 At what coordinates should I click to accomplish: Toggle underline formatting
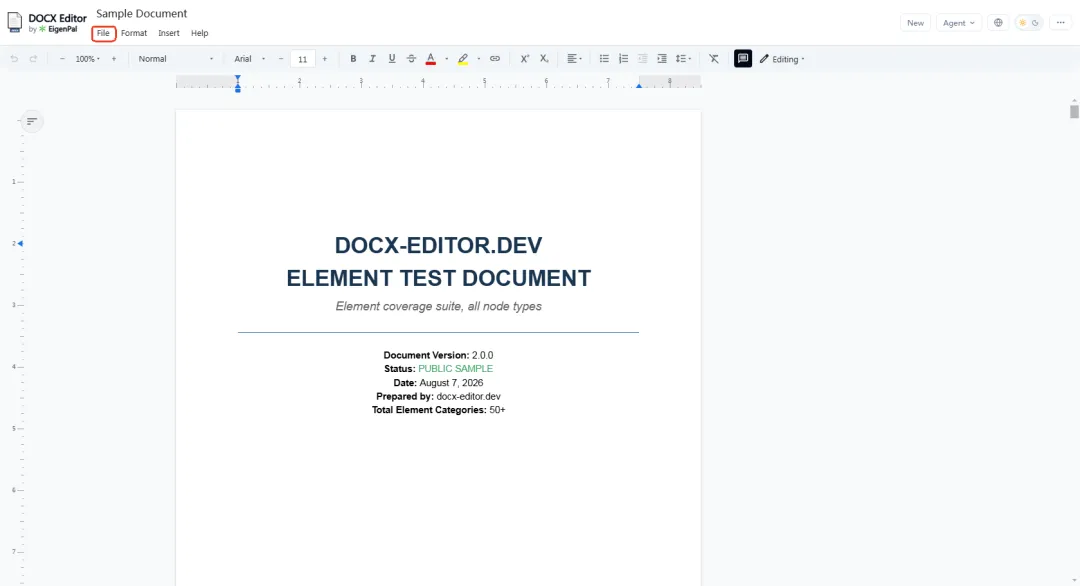click(x=392, y=59)
